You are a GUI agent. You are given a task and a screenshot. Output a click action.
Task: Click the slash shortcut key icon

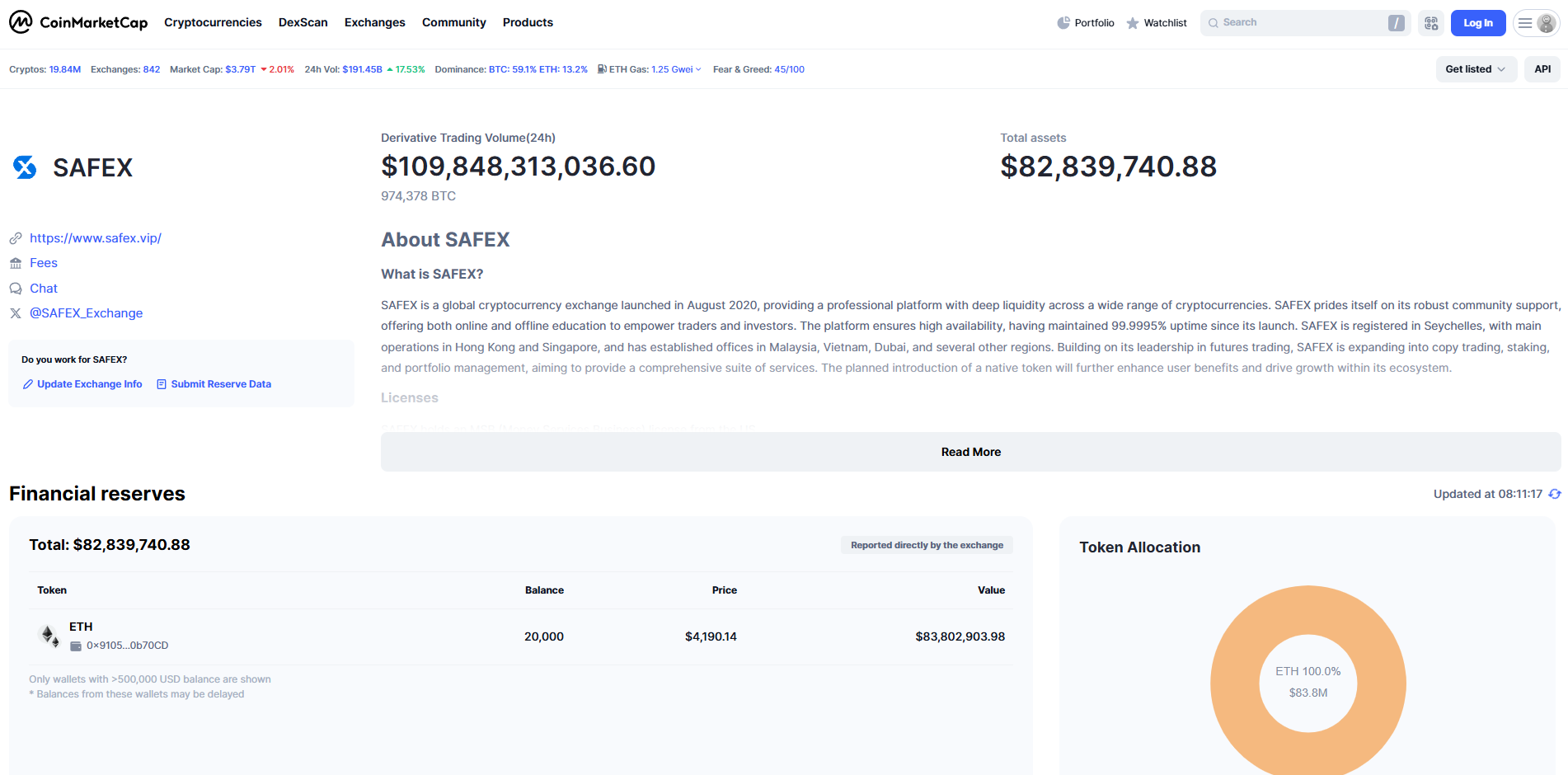point(1396,23)
